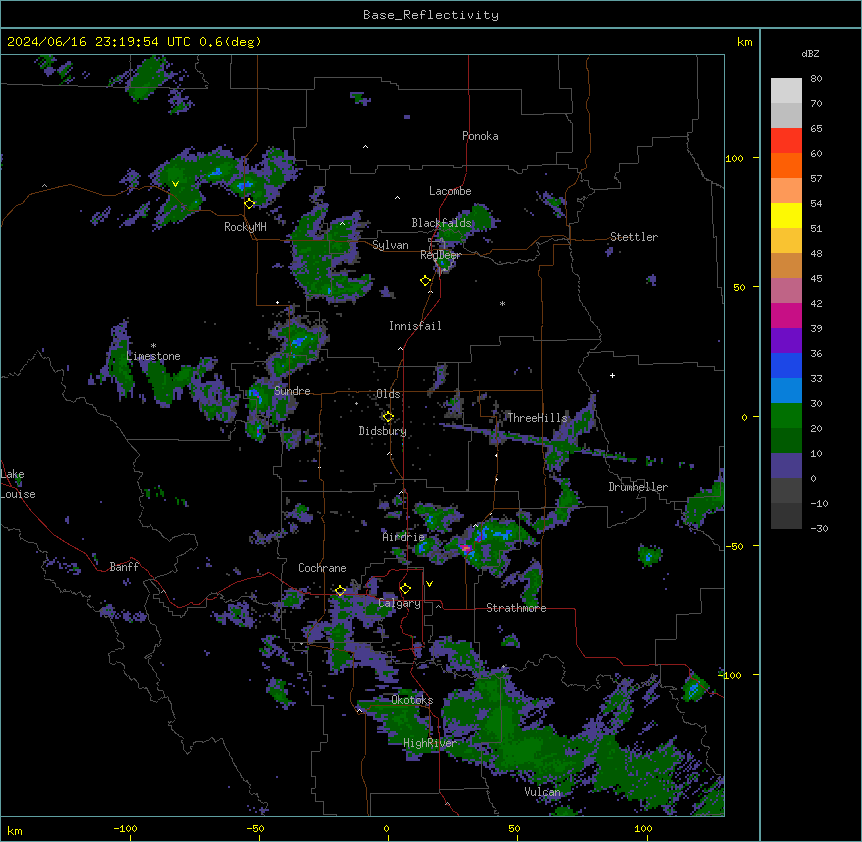Pick the yellow 51-54 dBZ legend swatch
This screenshot has height=842, width=862.
point(786,215)
